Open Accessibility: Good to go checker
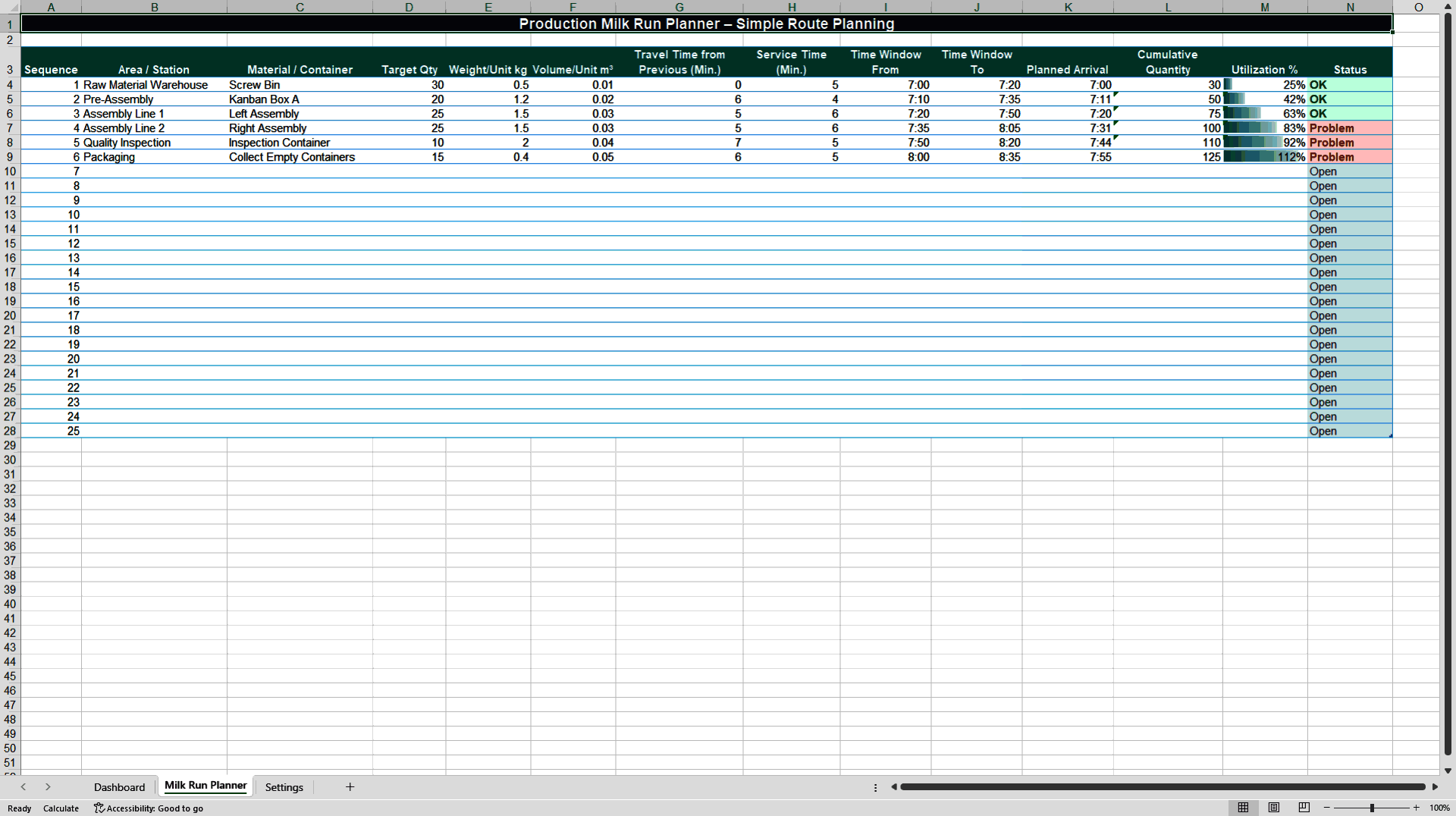Image resolution: width=1456 pixels, height=816 pixels. point(149,808)
